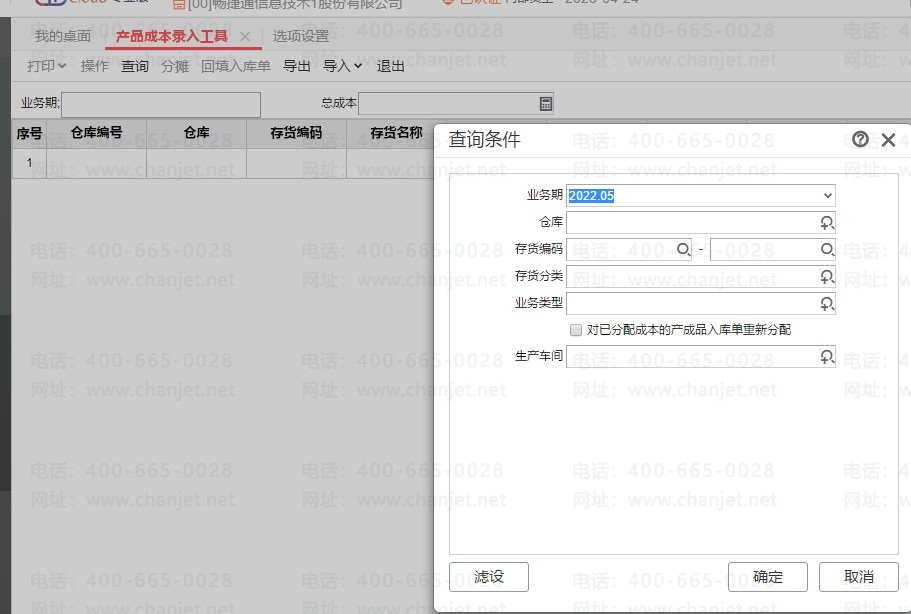Click the 仓库 column header
Viewport: 911px width, 614px height.
[196, 134]
